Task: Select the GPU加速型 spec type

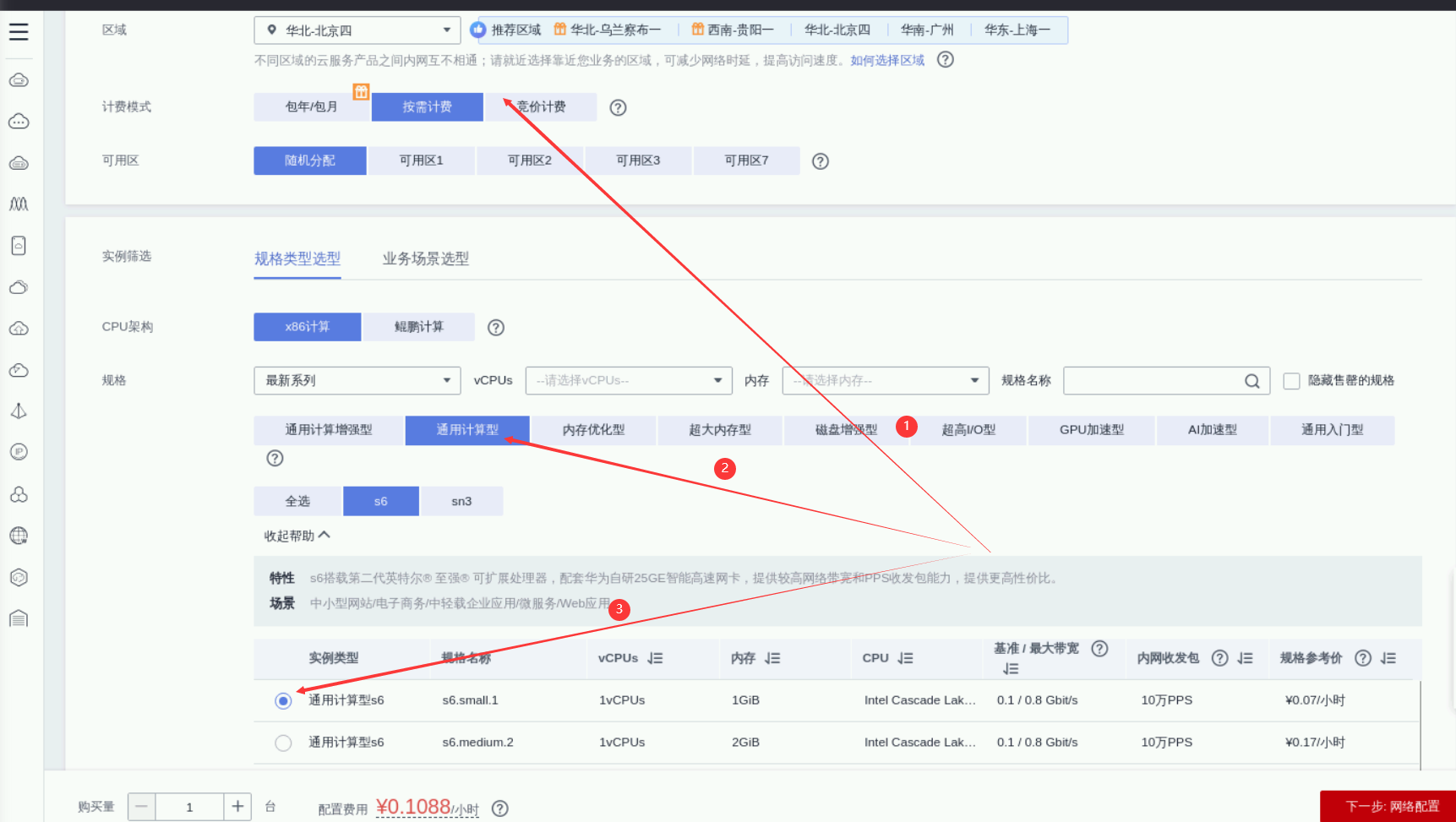Action: coord(1092,430)
